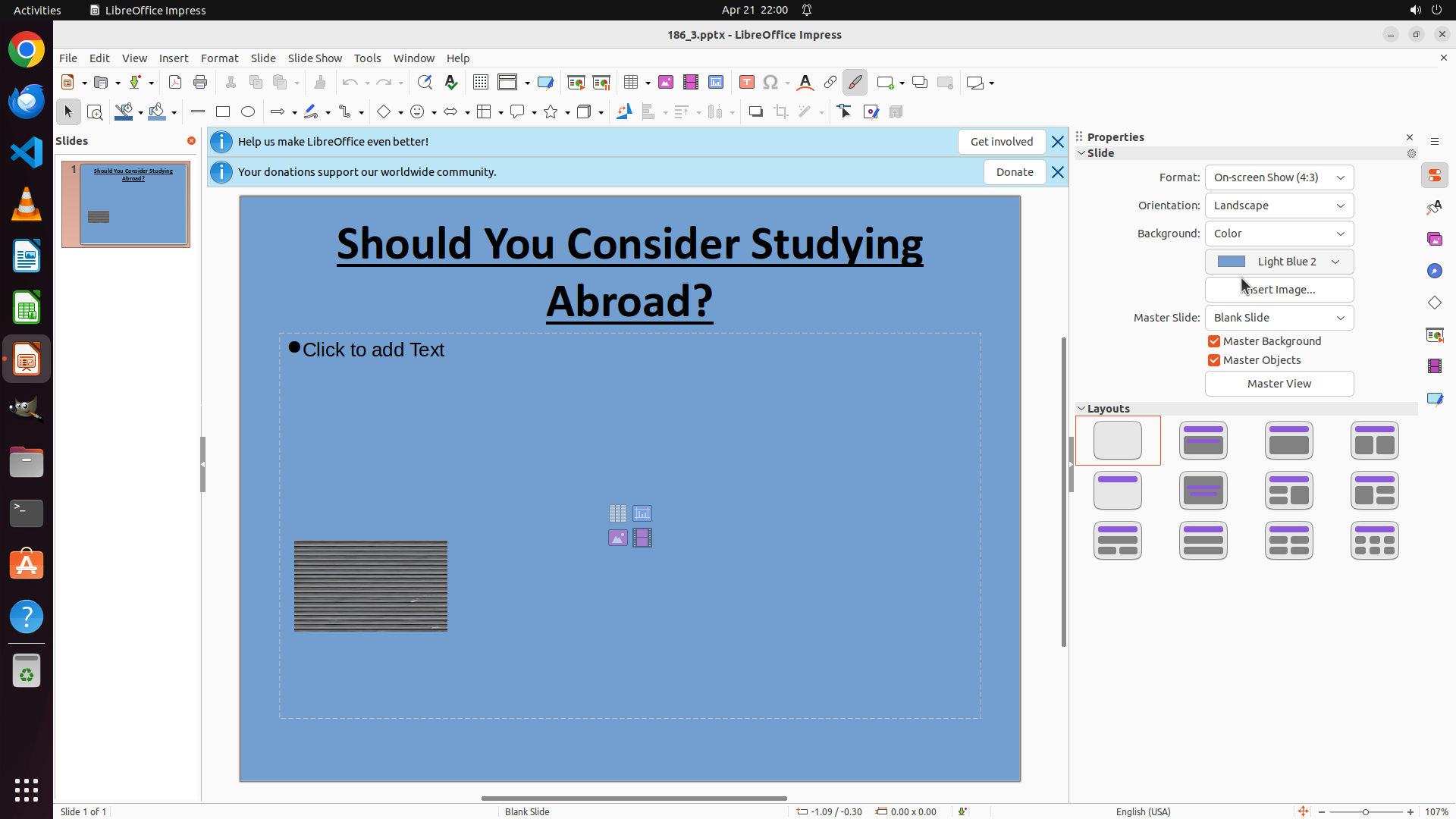Select the Rectangle drawing tool

pos(223,112)
